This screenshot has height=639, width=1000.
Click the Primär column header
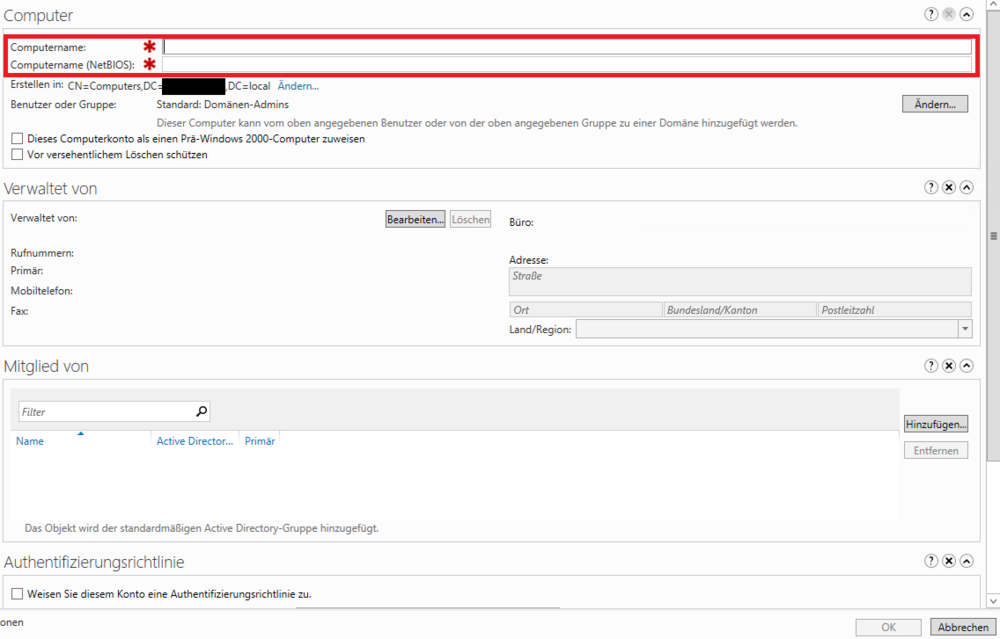point(259,441)
